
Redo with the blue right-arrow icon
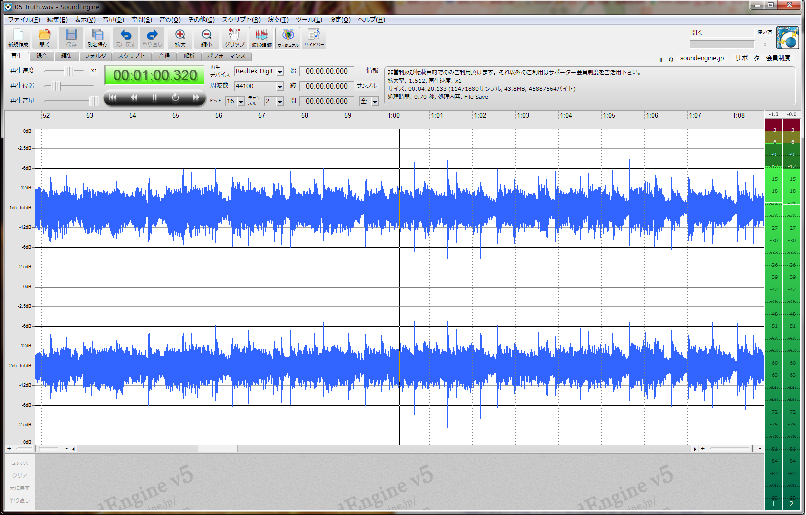(152, 38)
